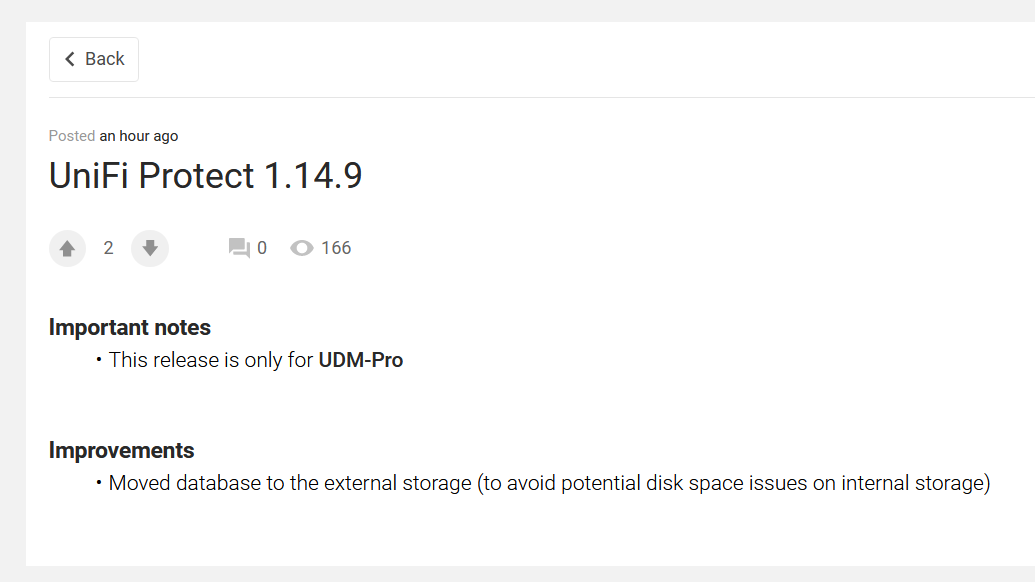
Task: Select the 'Improvements' heading
Action: 121,450
